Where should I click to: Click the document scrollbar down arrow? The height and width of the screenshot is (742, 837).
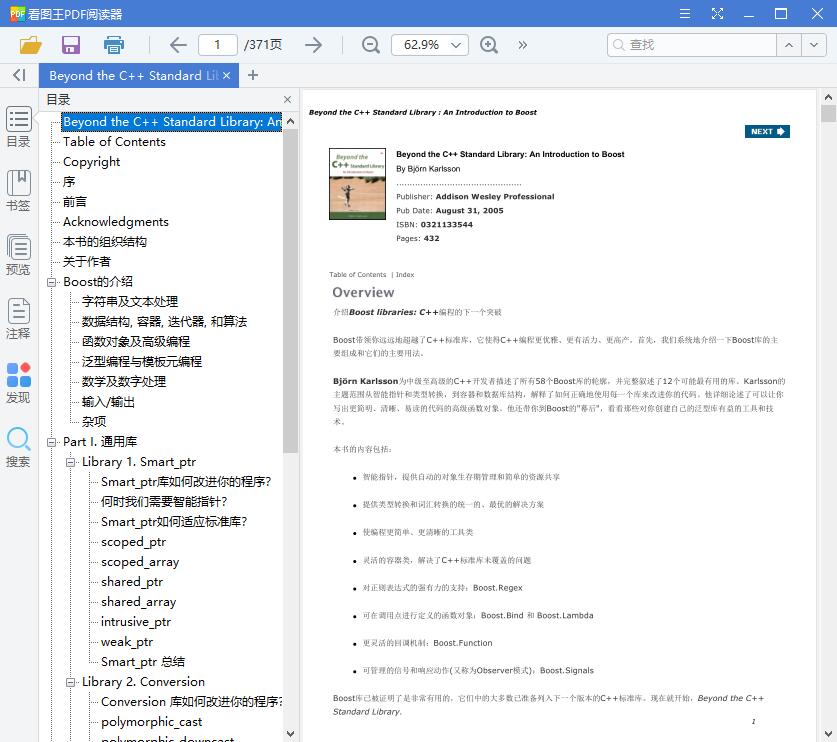[828, 734]
